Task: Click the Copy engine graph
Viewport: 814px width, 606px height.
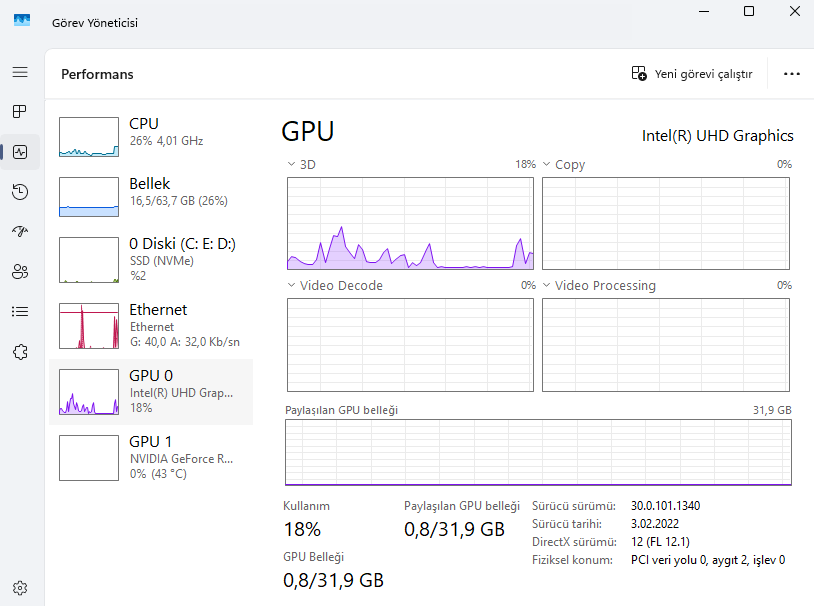Action: [x=666, y=223]
